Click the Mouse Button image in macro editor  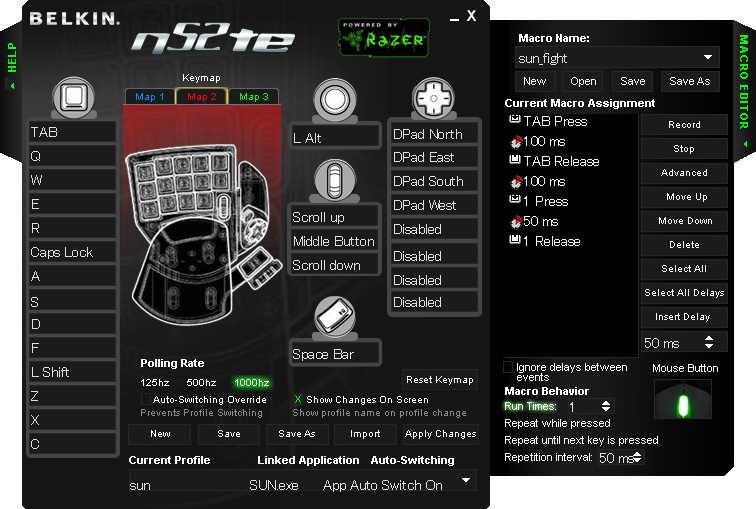pyautogui.click(x=683, y=400)
